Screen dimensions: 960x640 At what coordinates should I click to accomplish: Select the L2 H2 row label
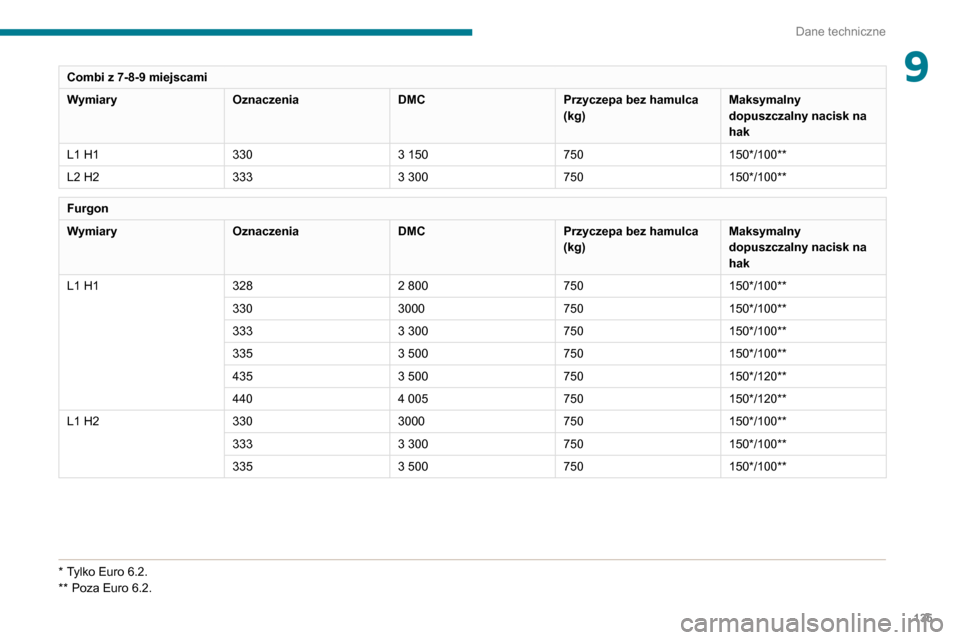click(83, 177)
